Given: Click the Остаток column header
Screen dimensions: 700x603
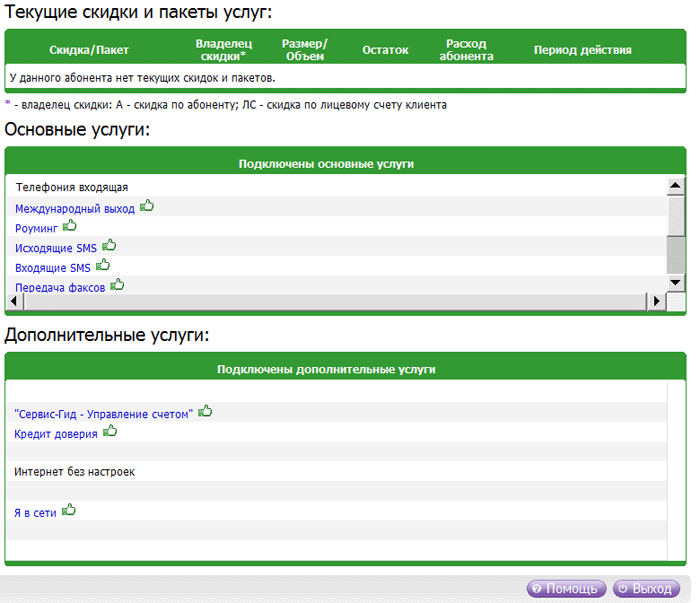Looking at the screenshot, I should click(x=385, y=50).
